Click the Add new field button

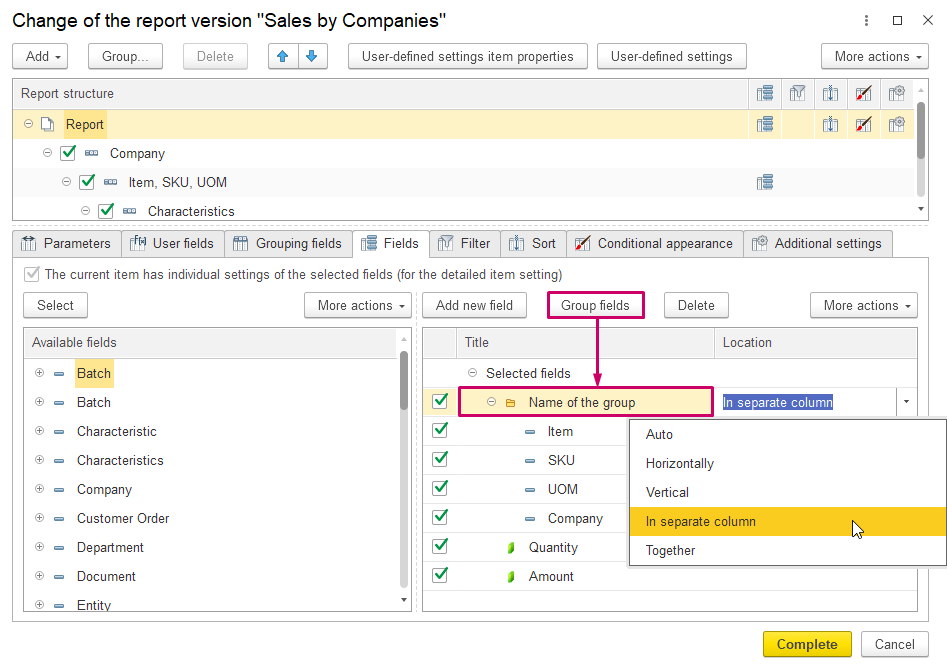click(x=474, y=305)
